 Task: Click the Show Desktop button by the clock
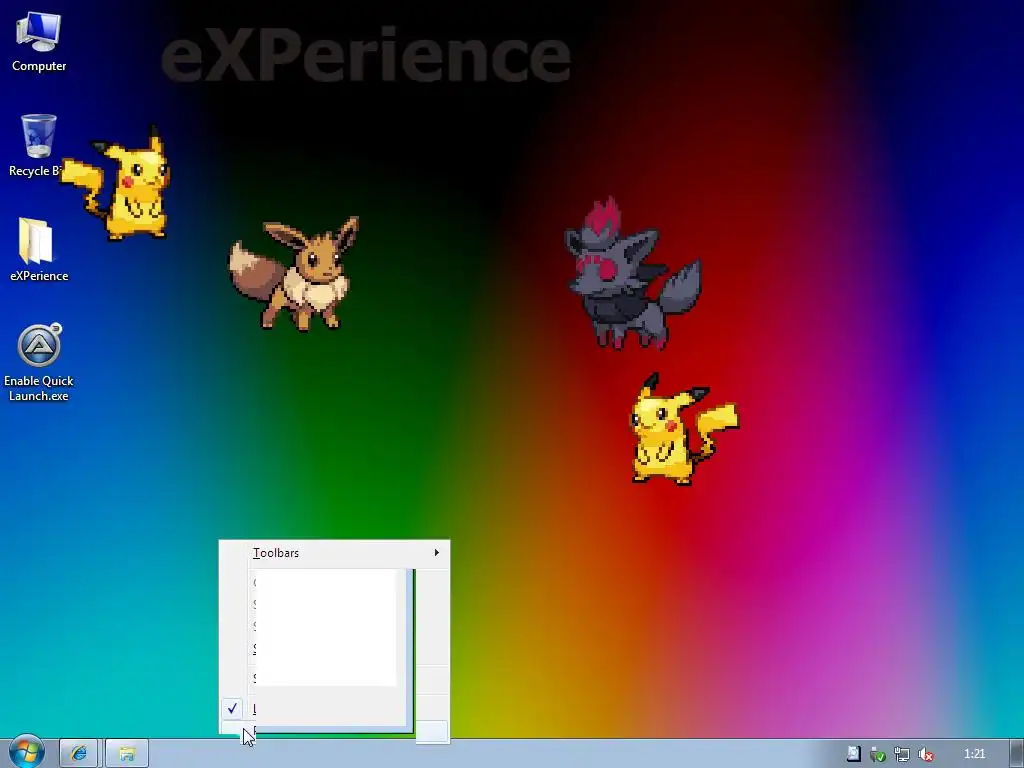(x=1017, y=754)
